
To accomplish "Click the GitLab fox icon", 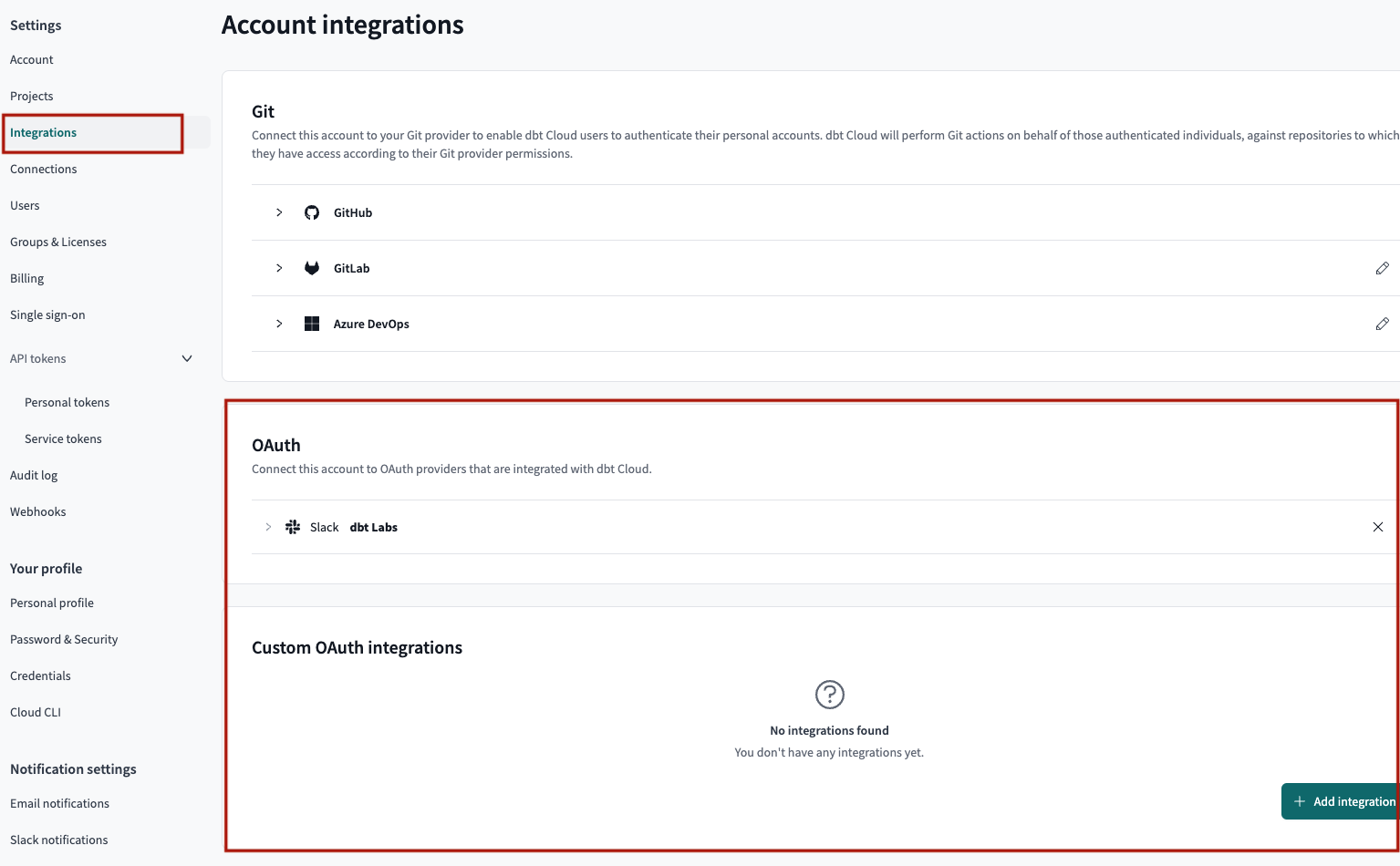I will (x=311, y=267).
